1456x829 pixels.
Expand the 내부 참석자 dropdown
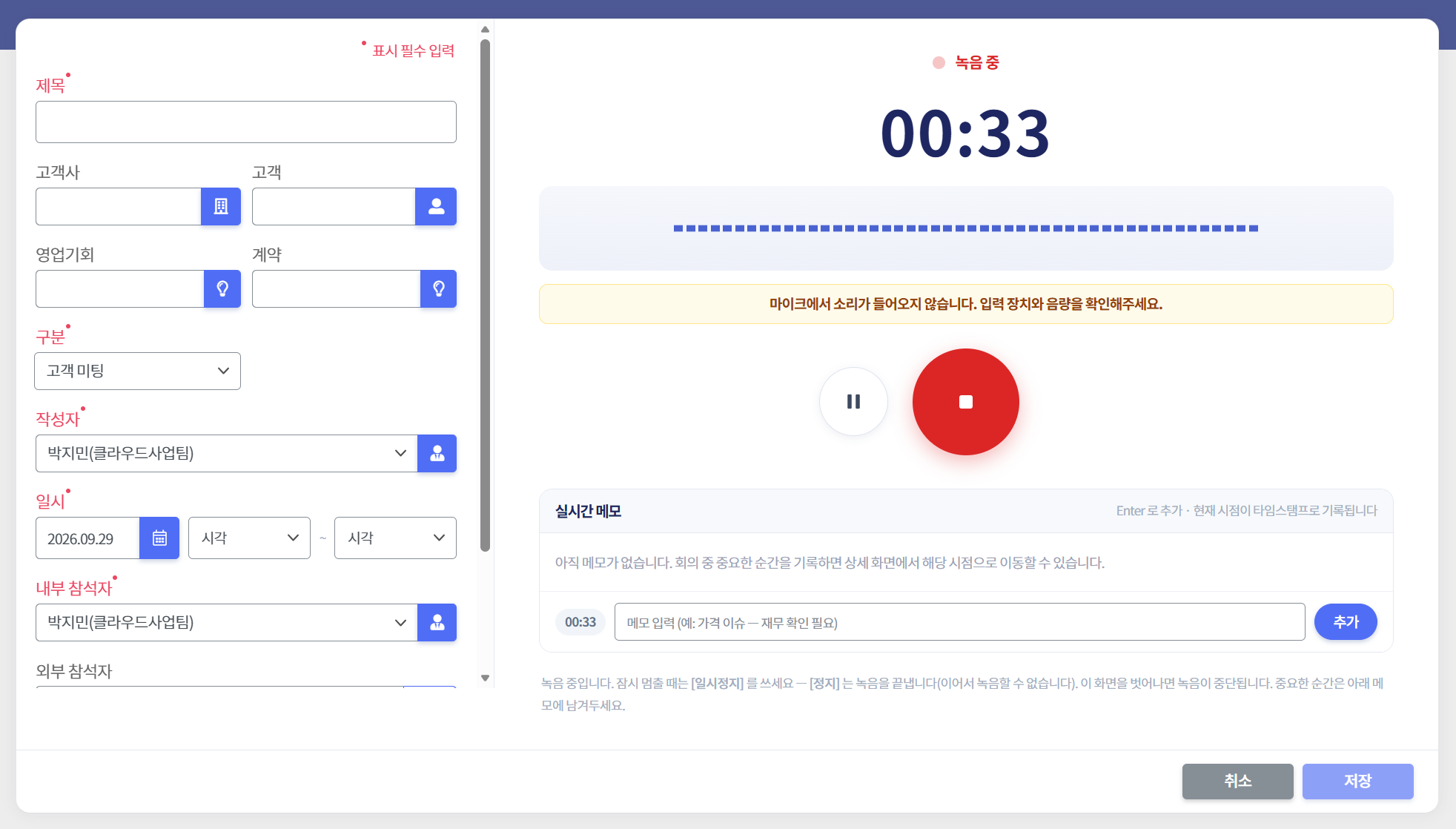point(226,622)
